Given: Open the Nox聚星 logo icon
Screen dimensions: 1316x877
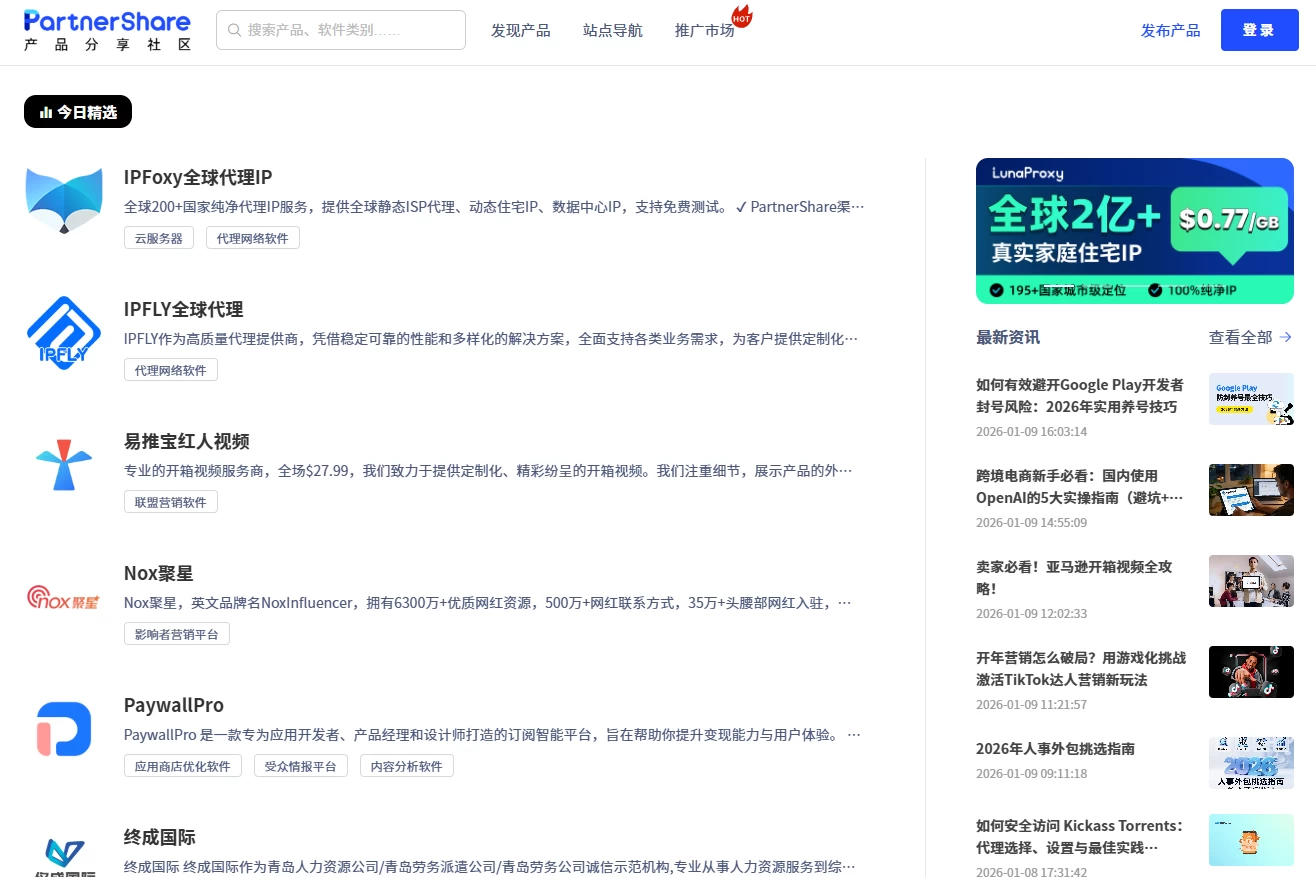Looking at the screenshot, I should pos(64,597).
